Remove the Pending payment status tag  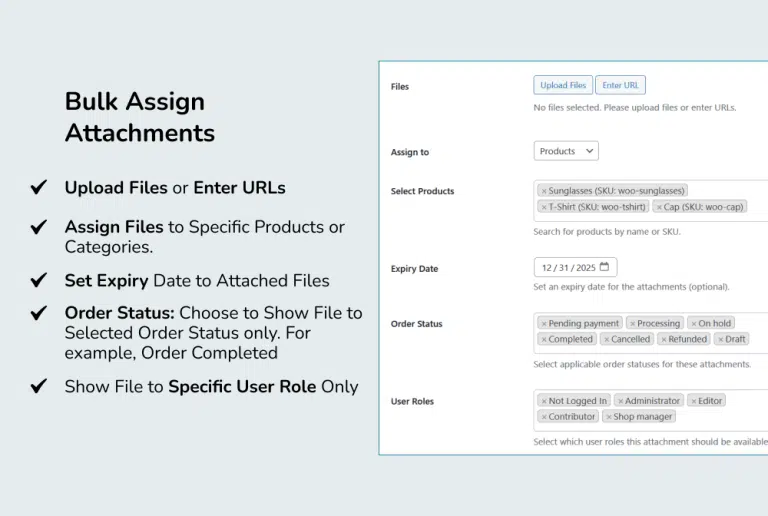(x=544, y=324)
